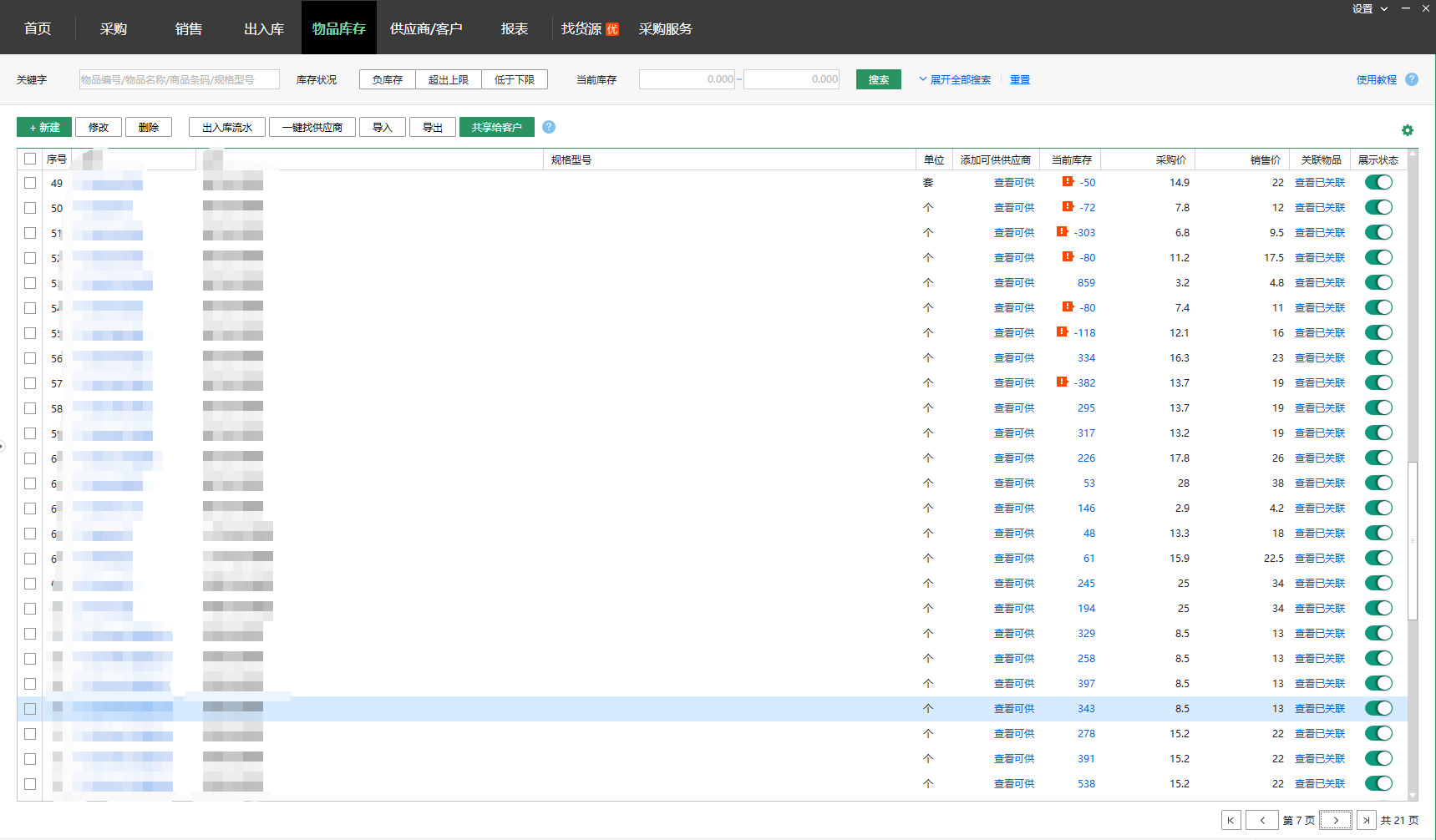1436x840 pixels.
Task: Click the help icon next to 使用教程
Action: [1412, 79]
